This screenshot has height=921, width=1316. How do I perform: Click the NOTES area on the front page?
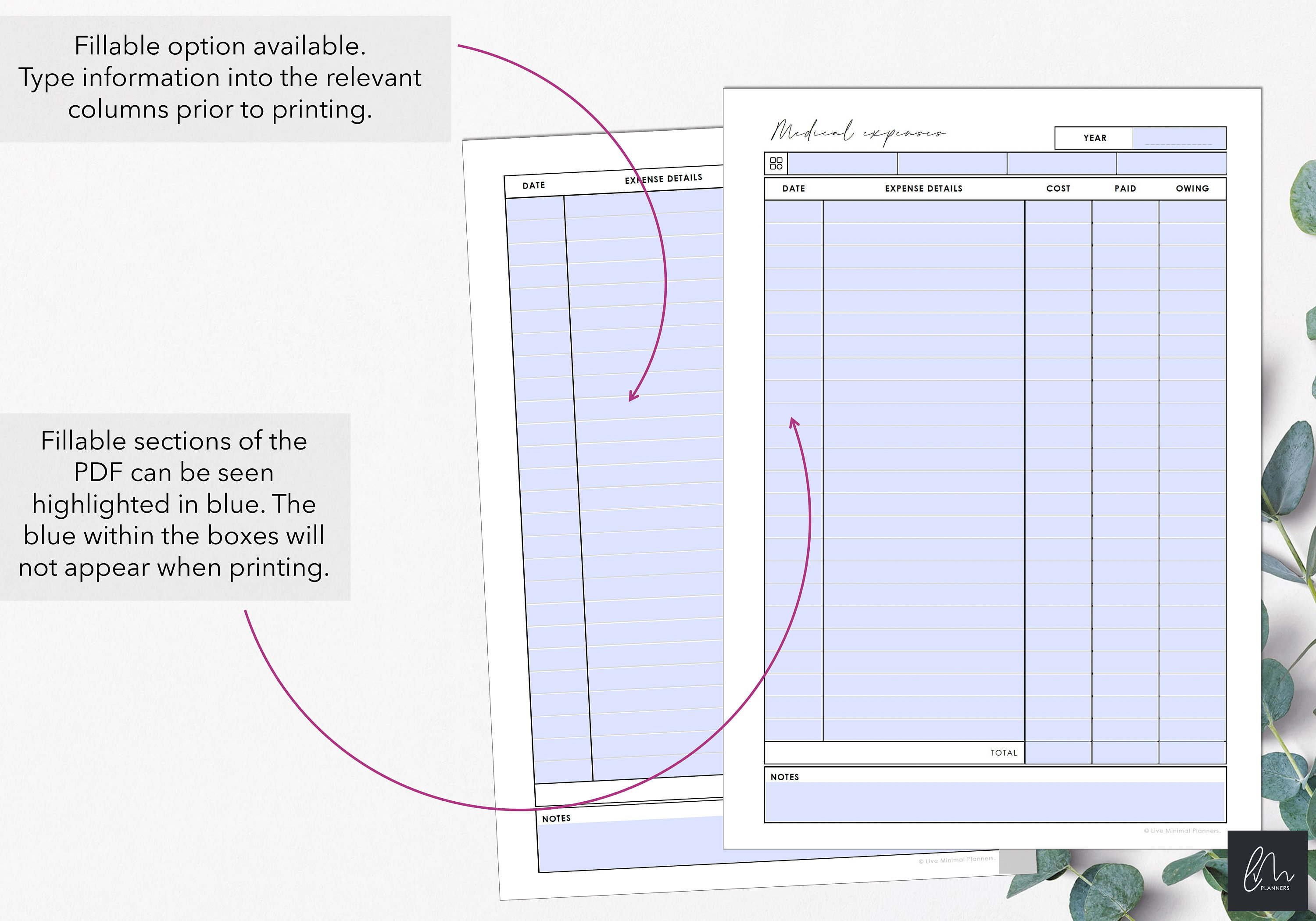coord(995,801)
